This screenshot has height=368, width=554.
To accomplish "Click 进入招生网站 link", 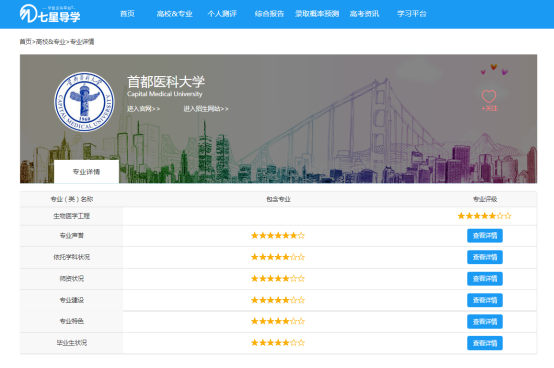I will [x=206, y=109].
